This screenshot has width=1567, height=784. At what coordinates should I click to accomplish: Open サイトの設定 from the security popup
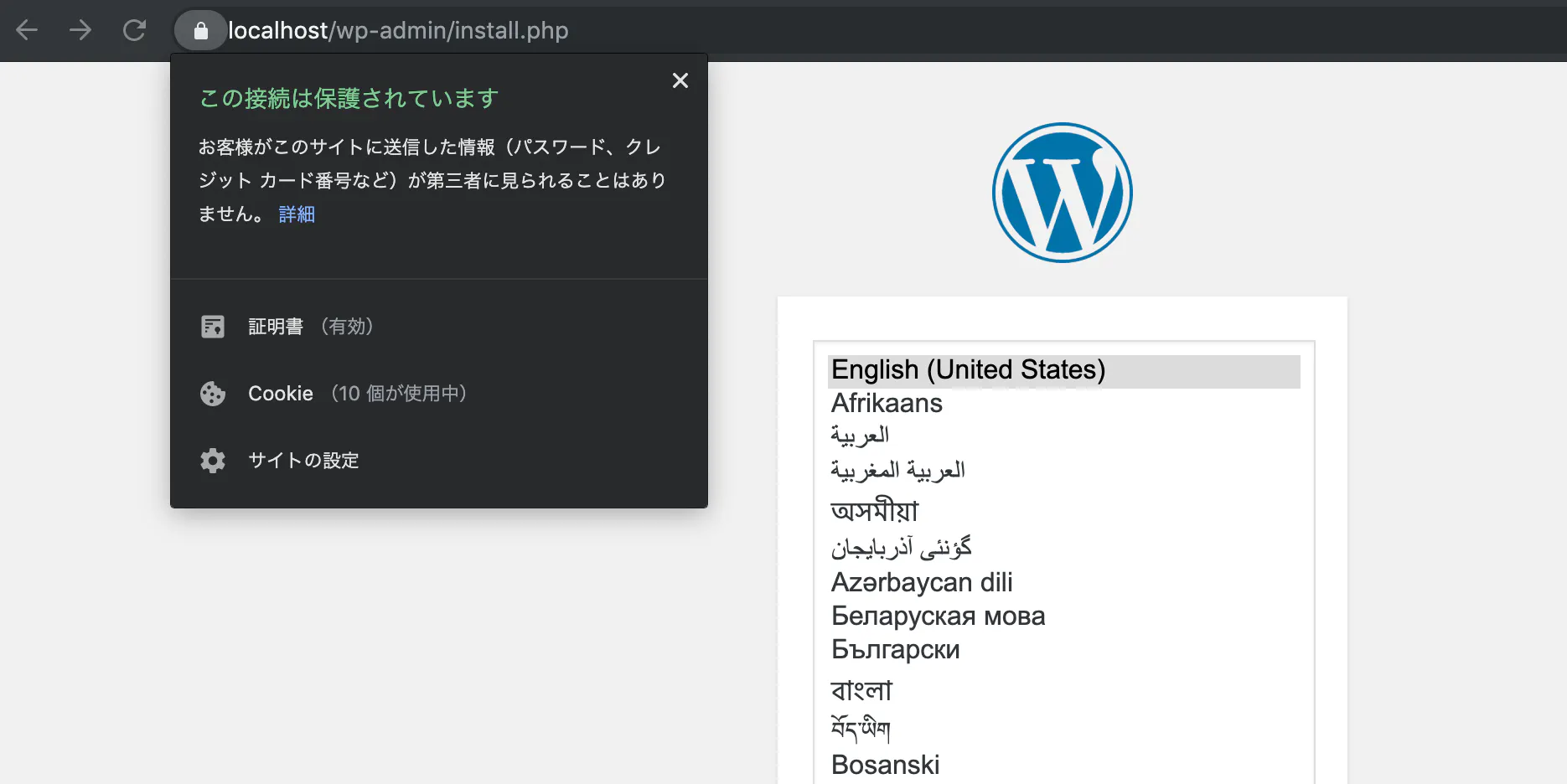coord(303,460)
